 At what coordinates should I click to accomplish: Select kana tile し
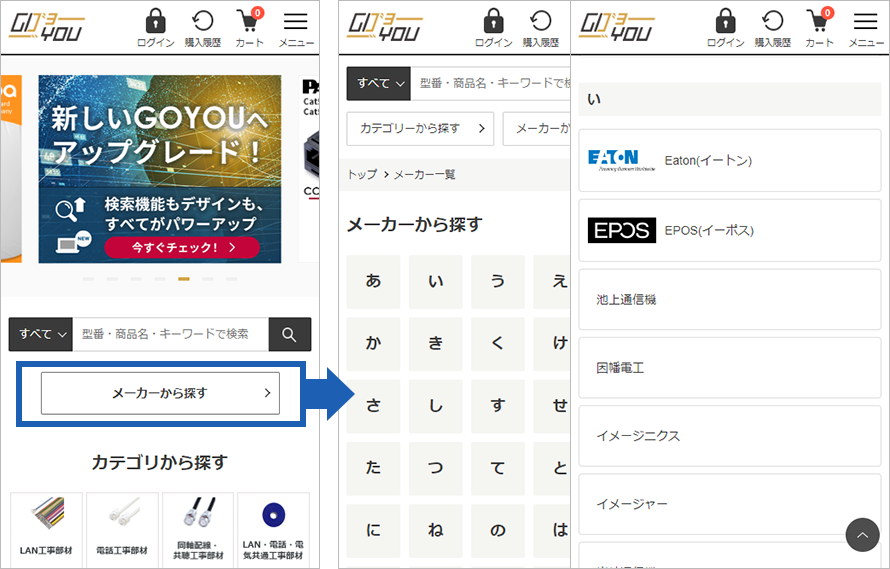coord(436,406)
